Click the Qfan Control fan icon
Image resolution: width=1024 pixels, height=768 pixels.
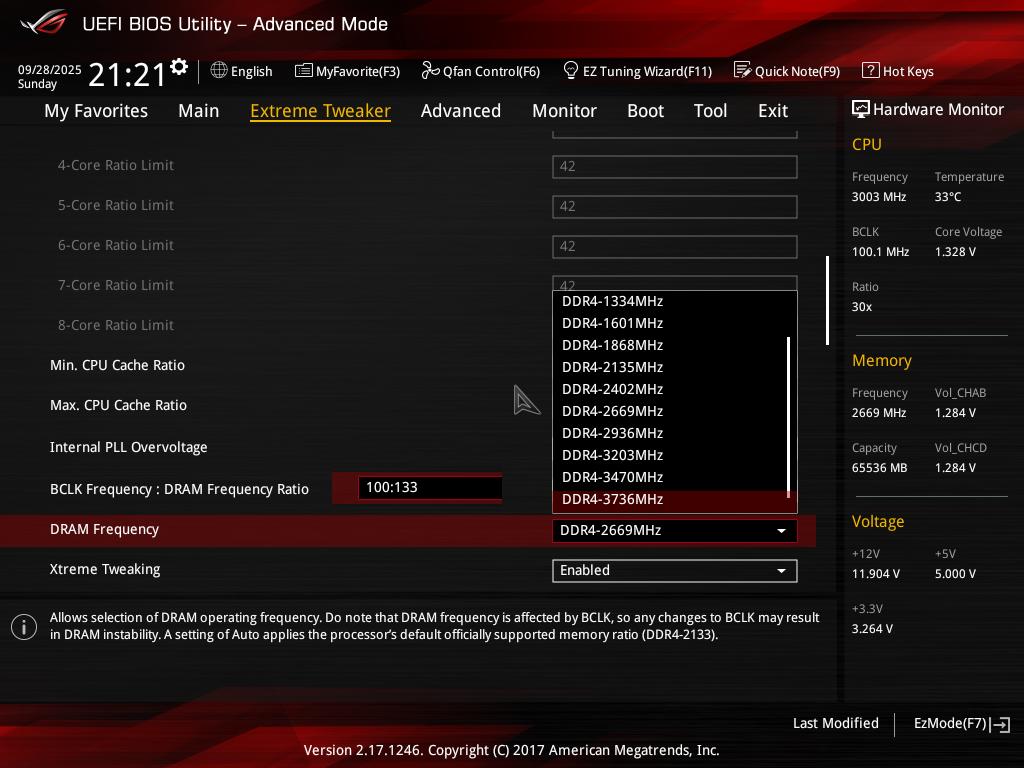[430, 70]
